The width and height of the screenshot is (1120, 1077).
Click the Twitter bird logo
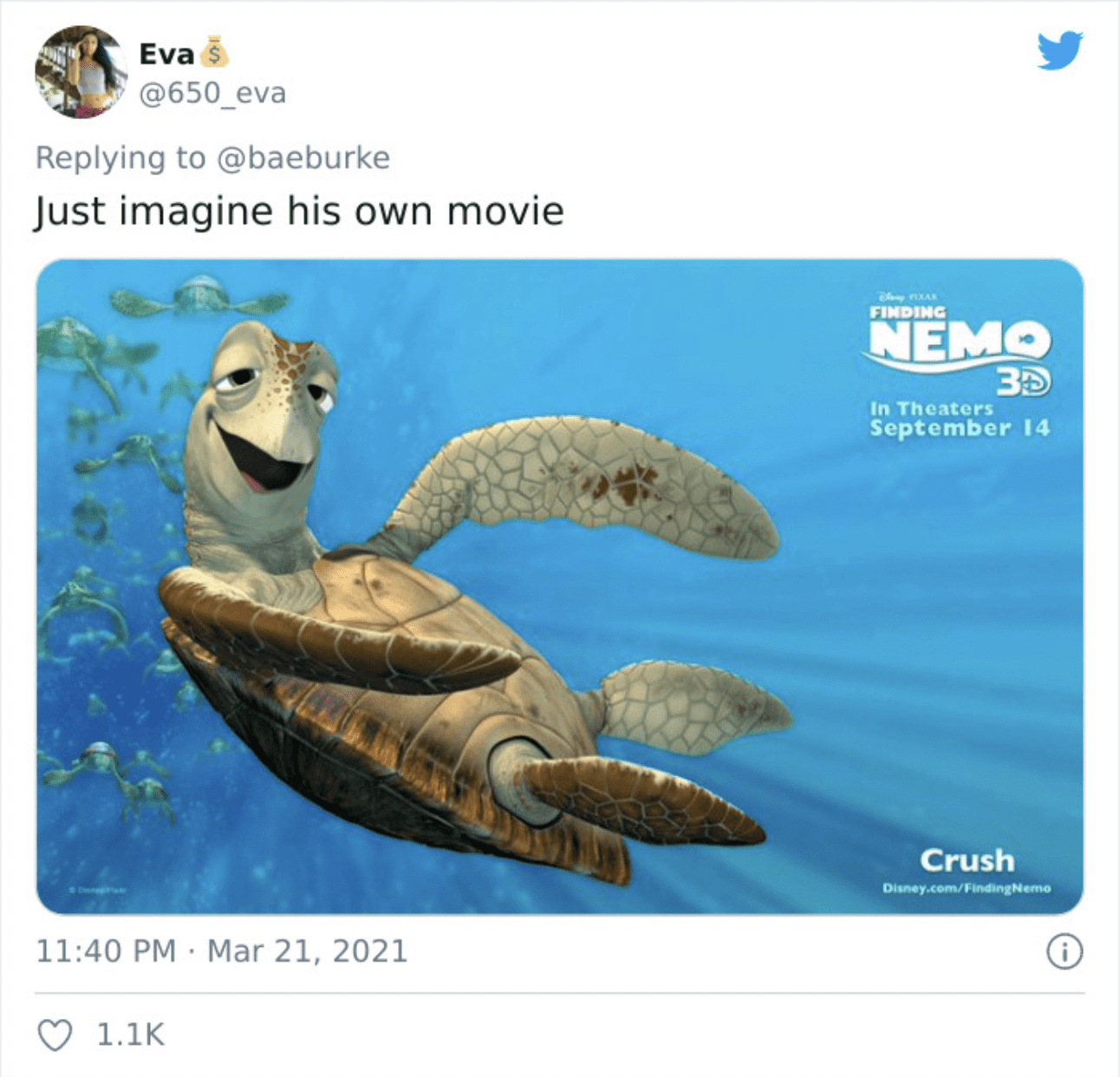[1060, 50]
